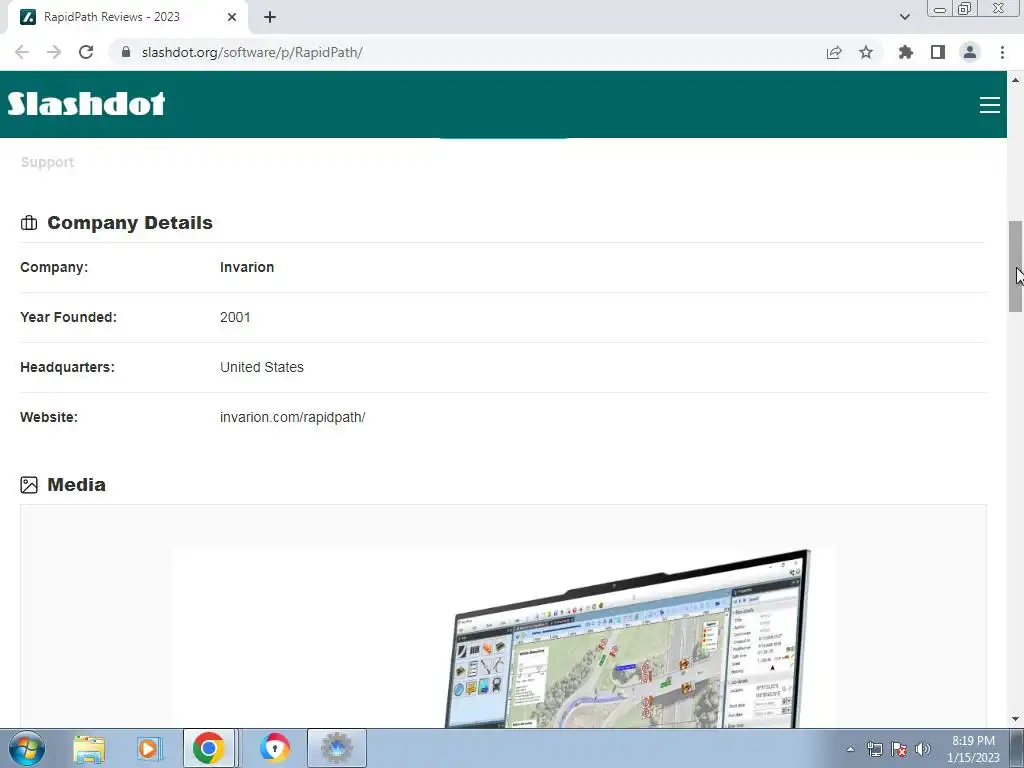The width and height of the screenshot is (1024, 768).
Task: Open the Slashdot hamburger menu
Action: pos(989,104)
